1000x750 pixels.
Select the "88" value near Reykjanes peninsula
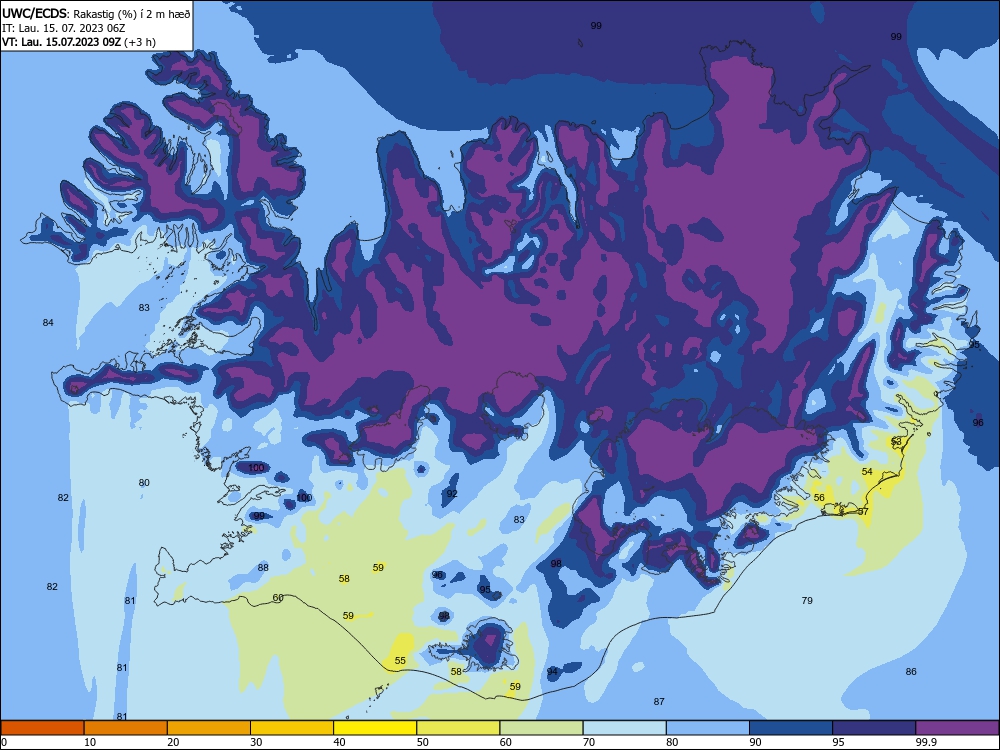coord(263,568)
